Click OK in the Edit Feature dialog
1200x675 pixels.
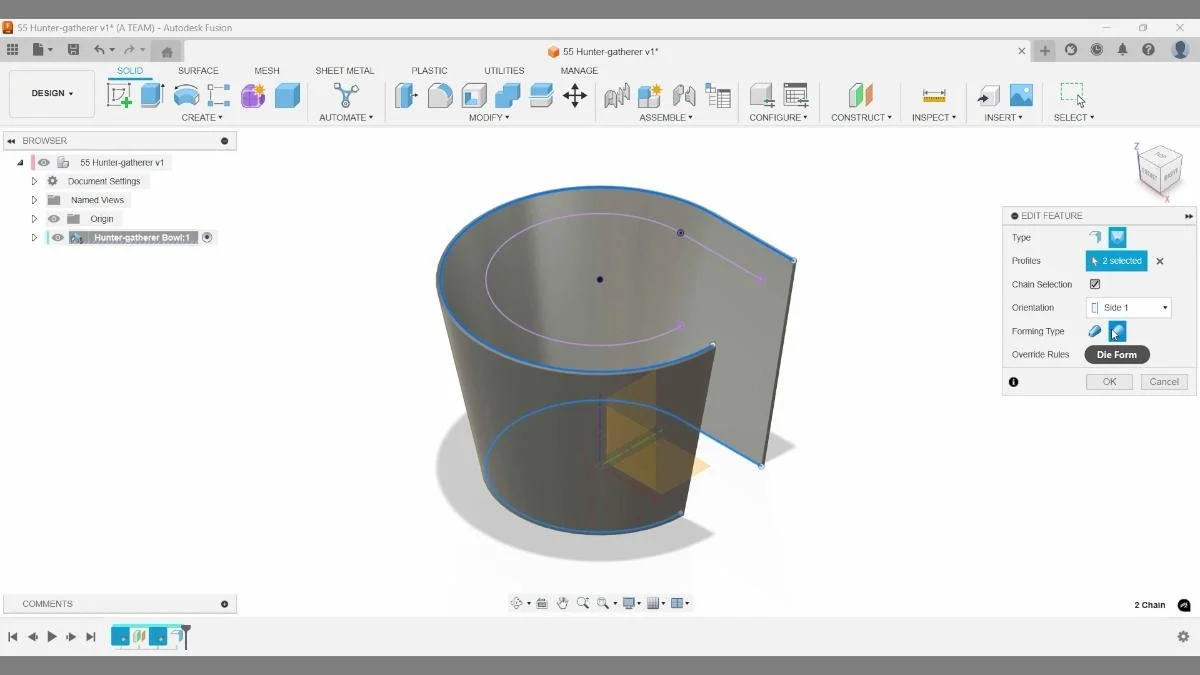[1109, 381]
